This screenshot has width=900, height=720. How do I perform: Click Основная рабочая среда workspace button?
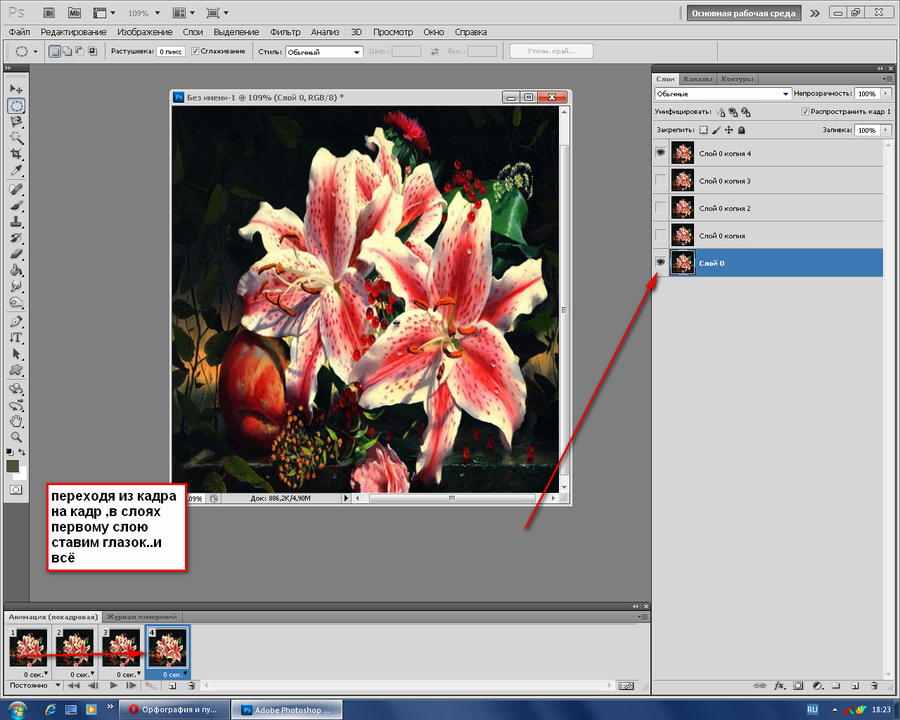743,13
